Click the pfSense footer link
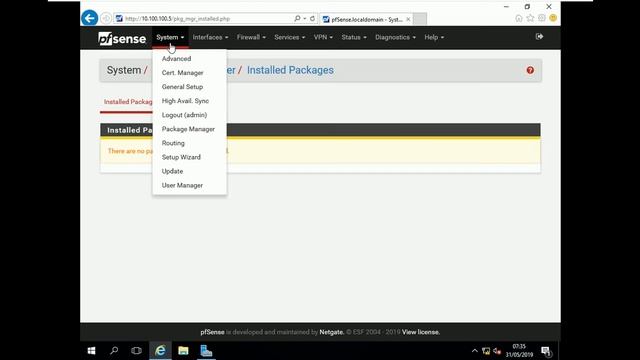640x360 pixels. click(212, 332)
